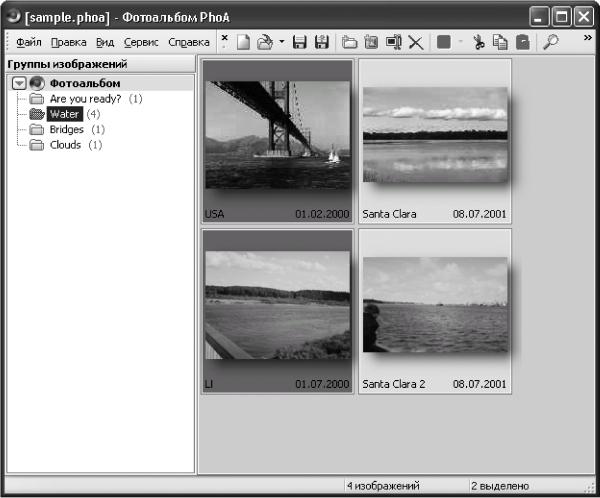Click the Paste clipboard icon

[522, 42]
